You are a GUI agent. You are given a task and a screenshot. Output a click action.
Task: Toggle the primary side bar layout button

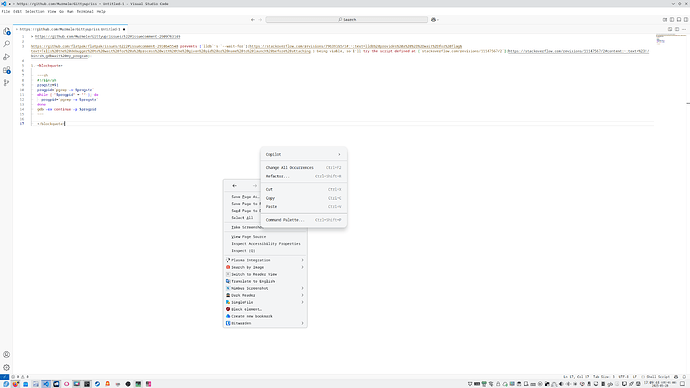tap(672, 20)
